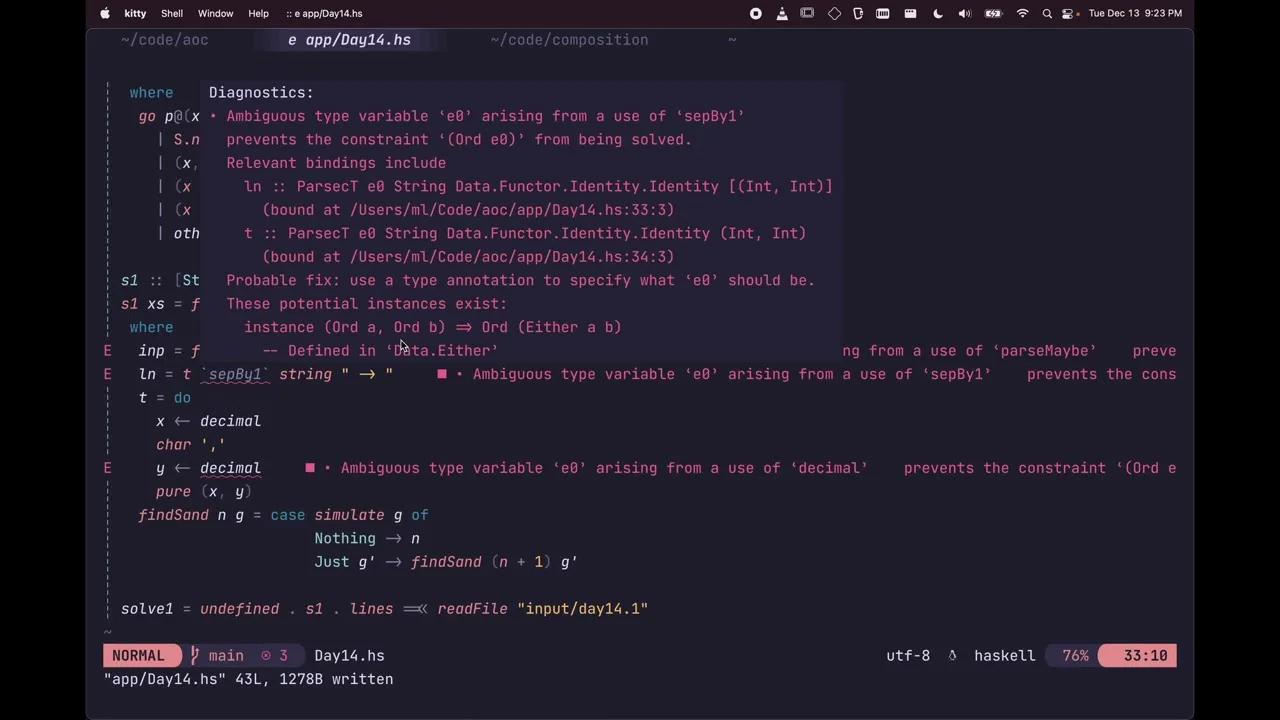Switch to the ~/code/aoc tab
Image resolution: width=1280 pixels, height=720 pixels.
click(x=164, y=40)
